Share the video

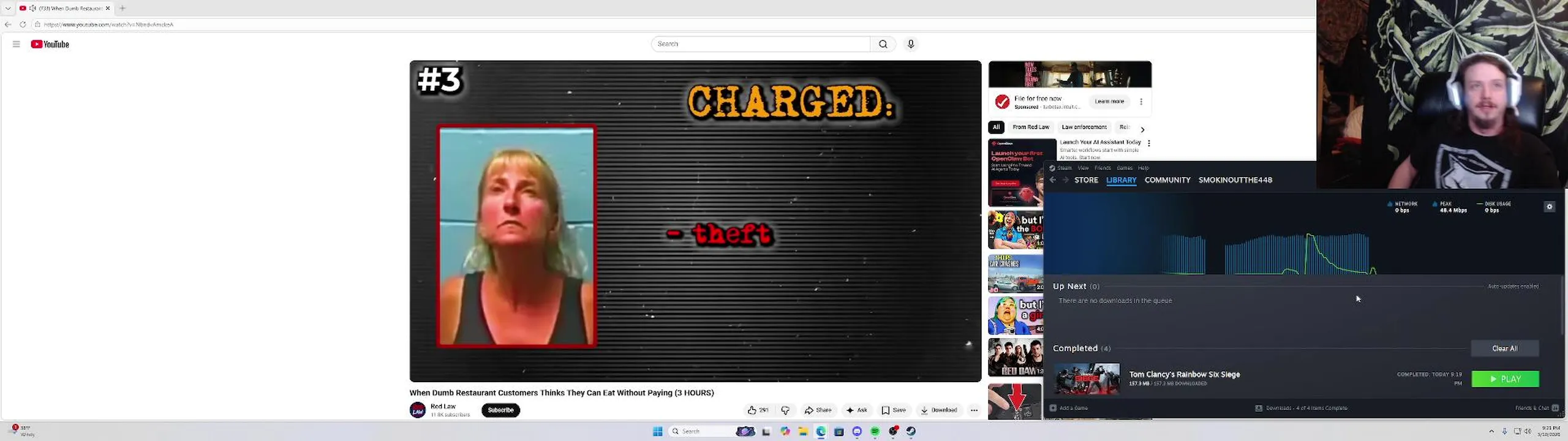click(818, 410)
